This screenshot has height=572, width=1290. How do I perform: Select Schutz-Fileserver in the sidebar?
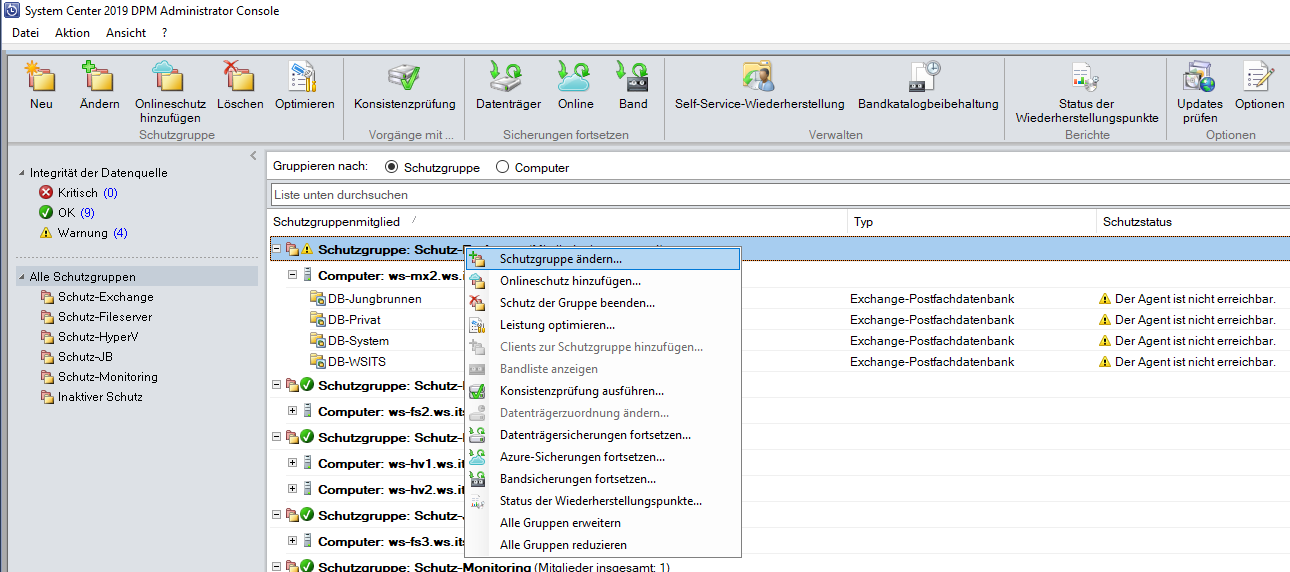click(105, 317)
